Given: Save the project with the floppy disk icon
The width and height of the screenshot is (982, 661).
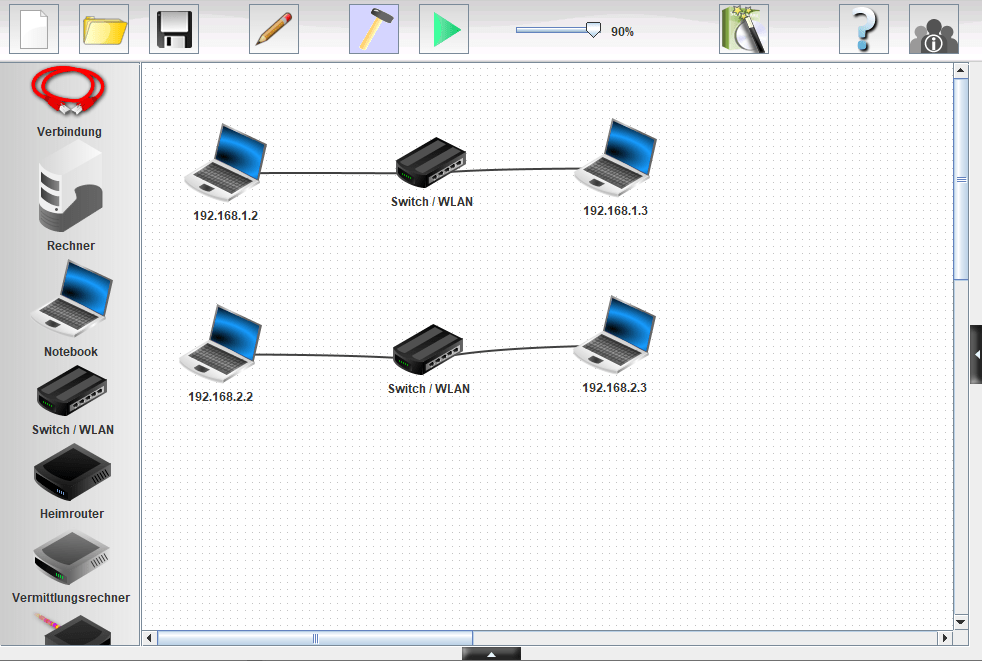Looking at the screenshot, I should 174,29.
